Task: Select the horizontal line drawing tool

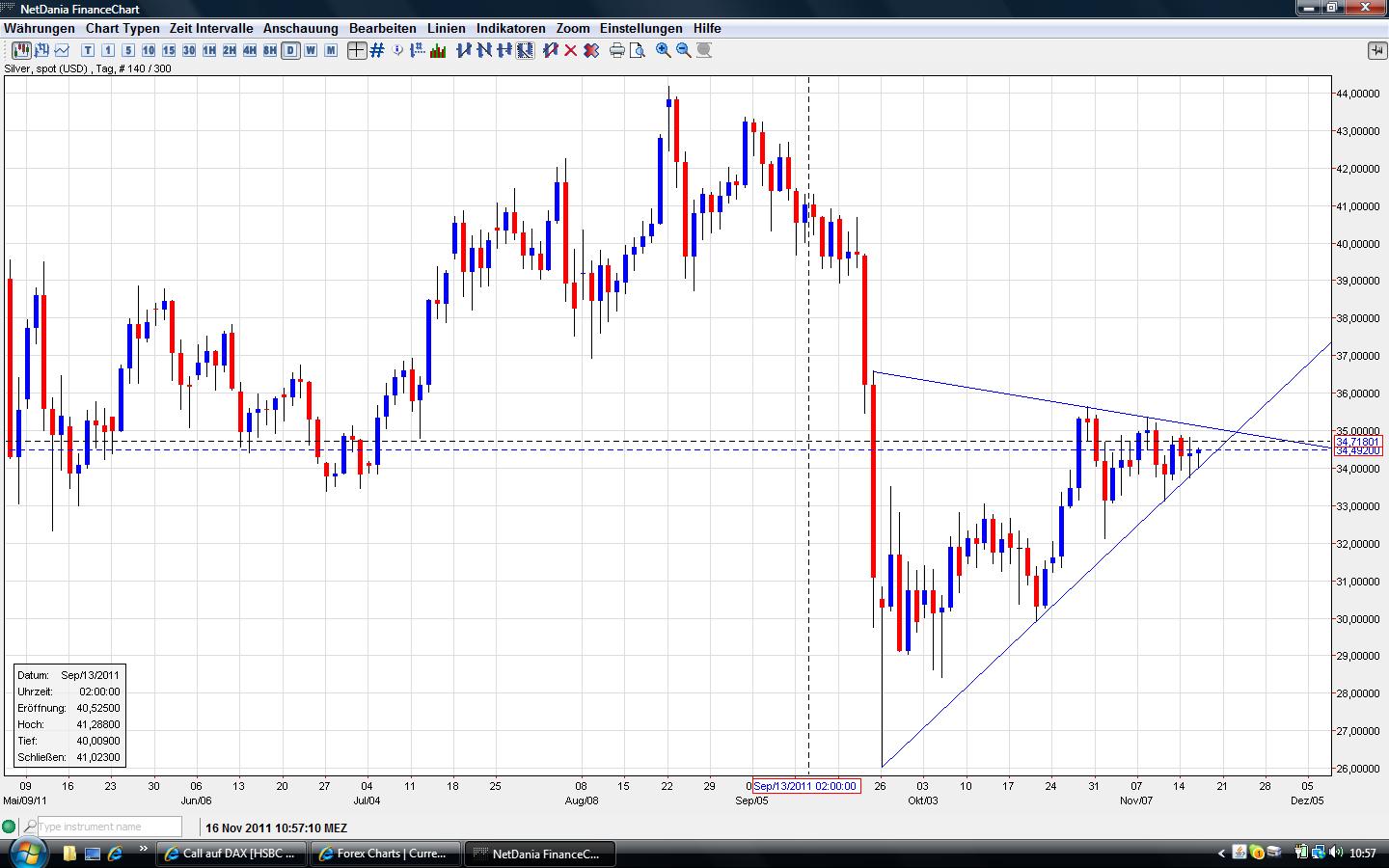Action: (504, 50)
